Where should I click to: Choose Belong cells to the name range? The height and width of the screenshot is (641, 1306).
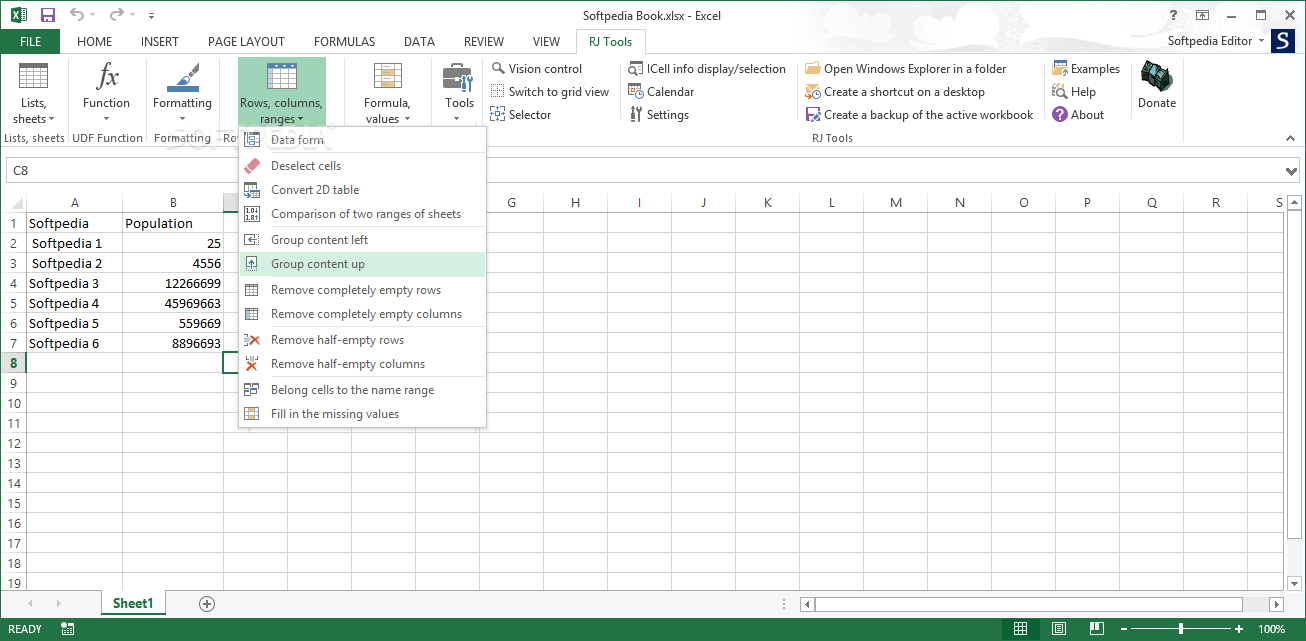(x=362, y=390)
